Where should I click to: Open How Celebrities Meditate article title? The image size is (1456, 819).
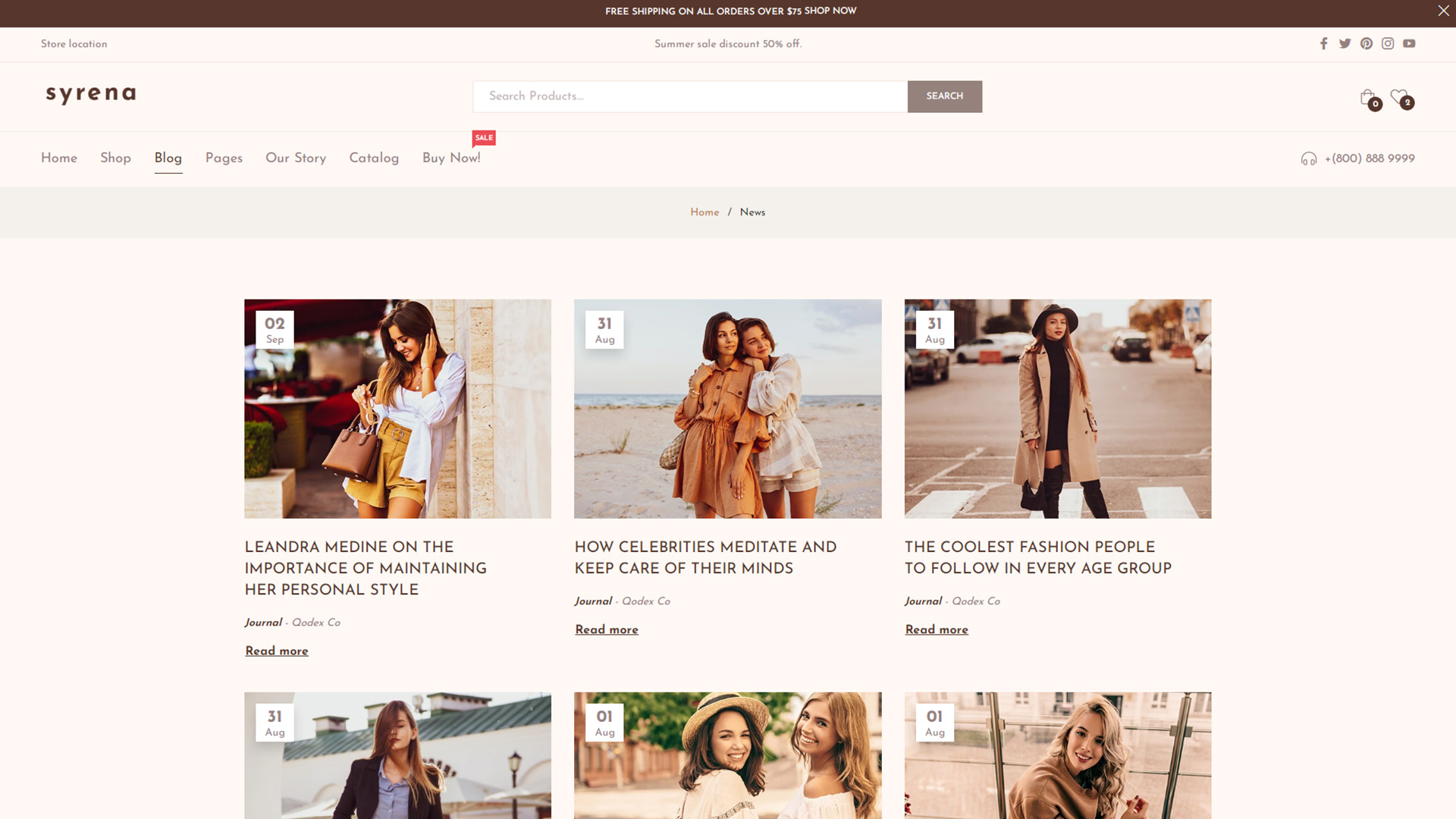click(x=705, y=557)
